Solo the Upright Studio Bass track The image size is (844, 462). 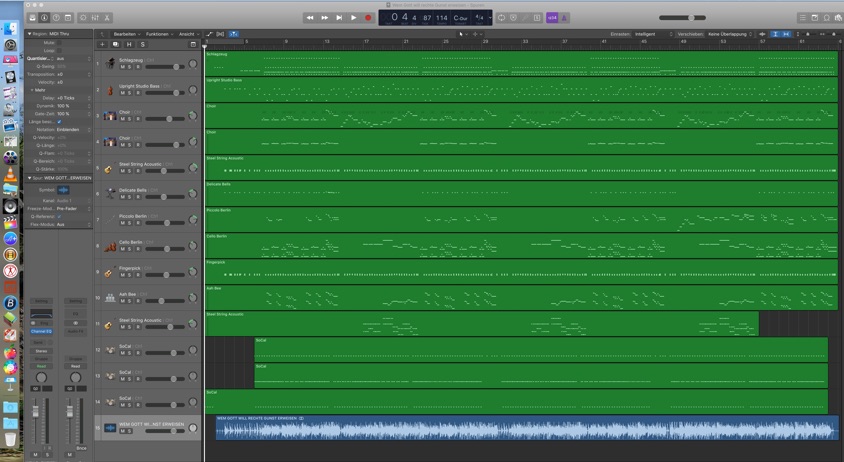130,93
